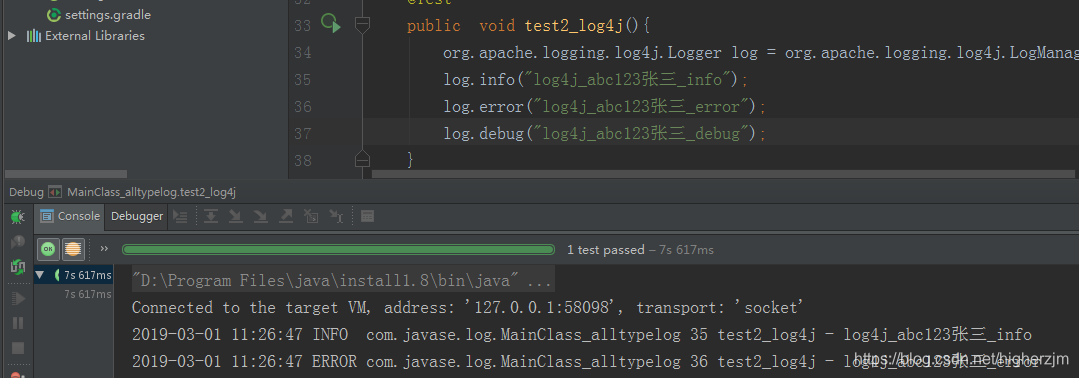
Task: Click the Evaluate Expression calculator icon
Action: pyautogui.click(x=367, y=216)
